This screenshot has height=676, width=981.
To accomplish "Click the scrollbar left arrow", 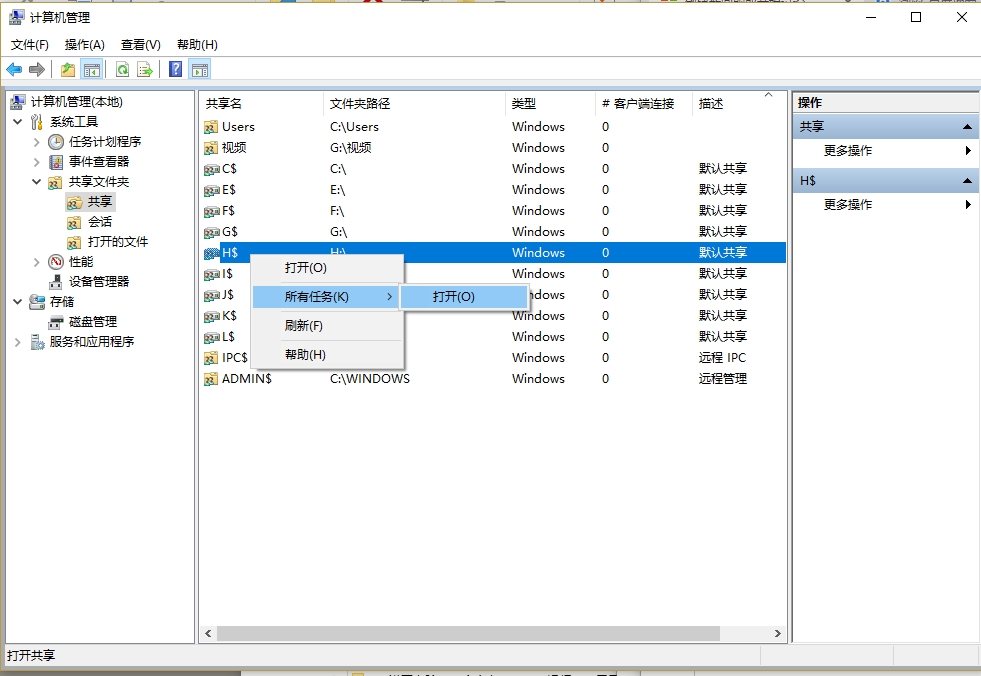I will (x=208, y=633).
